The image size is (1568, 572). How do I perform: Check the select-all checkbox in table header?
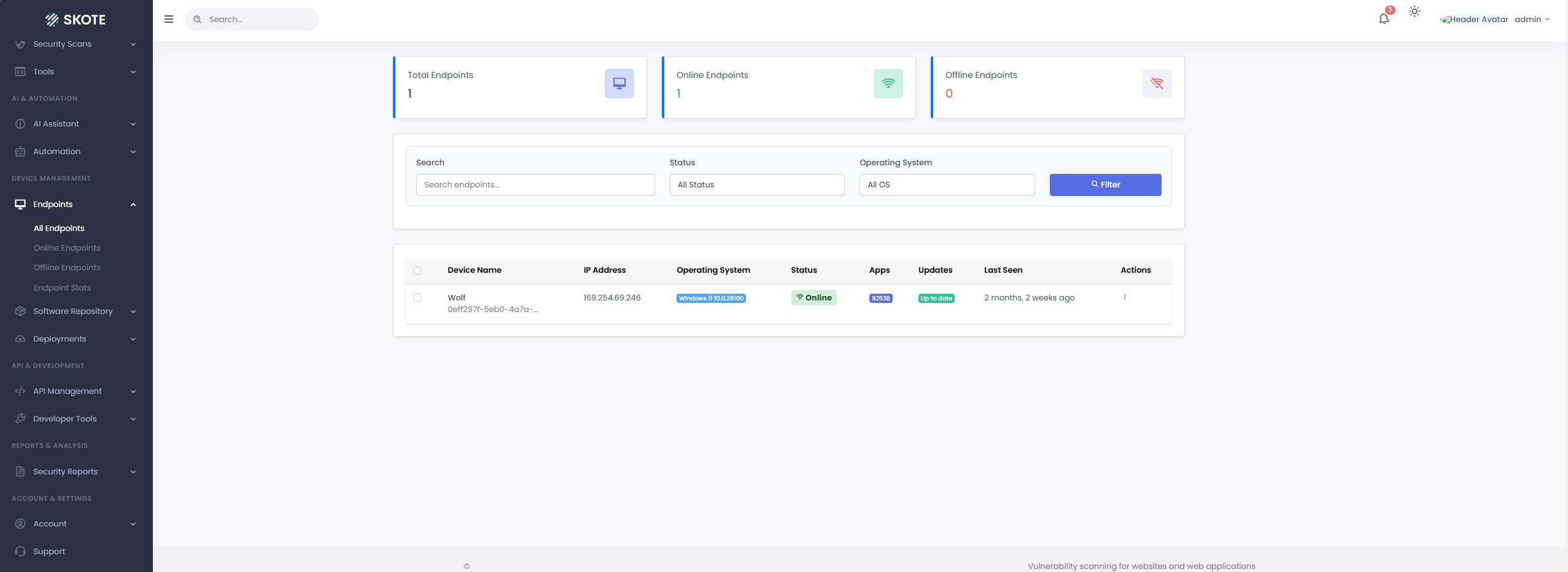click(417, 270)
